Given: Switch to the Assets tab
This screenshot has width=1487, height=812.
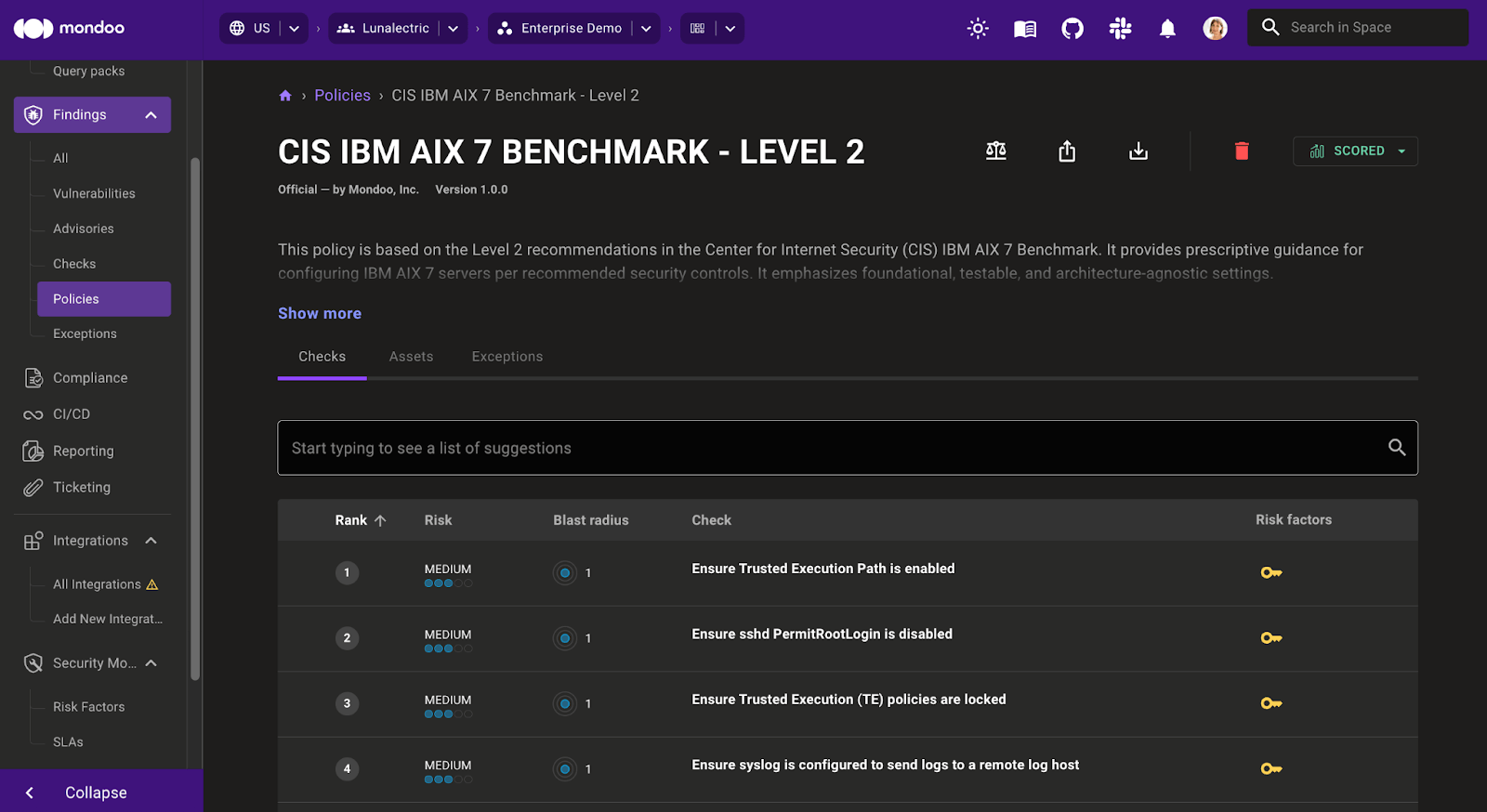Looking at the screenshot, I should [411, 357].
